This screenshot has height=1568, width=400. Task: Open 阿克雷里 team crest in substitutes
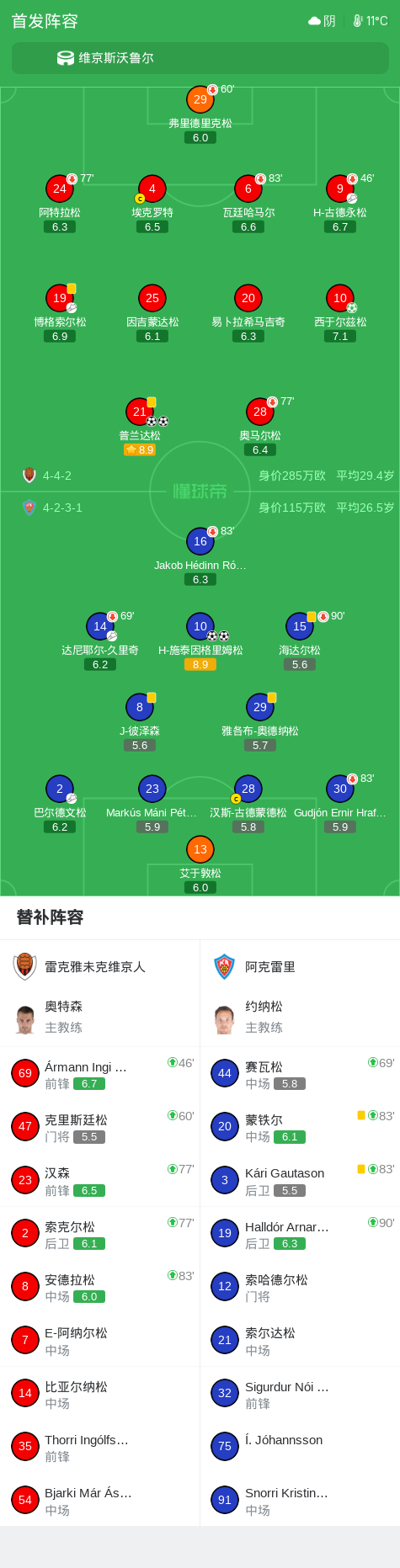224,966
